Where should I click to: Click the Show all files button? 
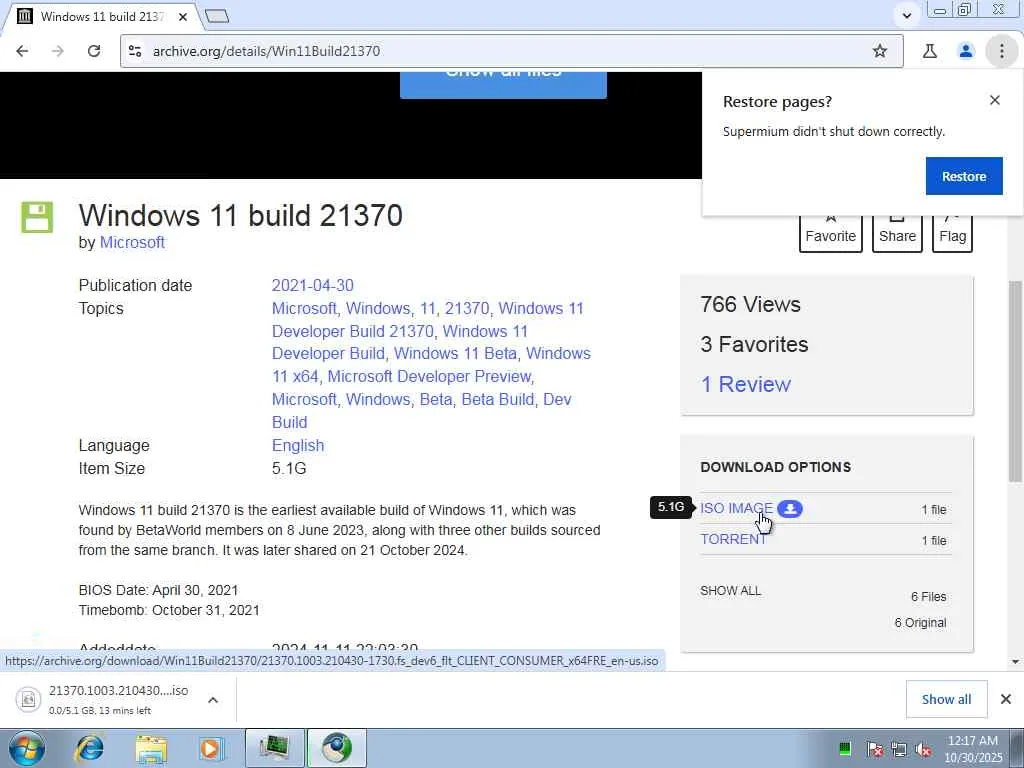tap(503, 85)
